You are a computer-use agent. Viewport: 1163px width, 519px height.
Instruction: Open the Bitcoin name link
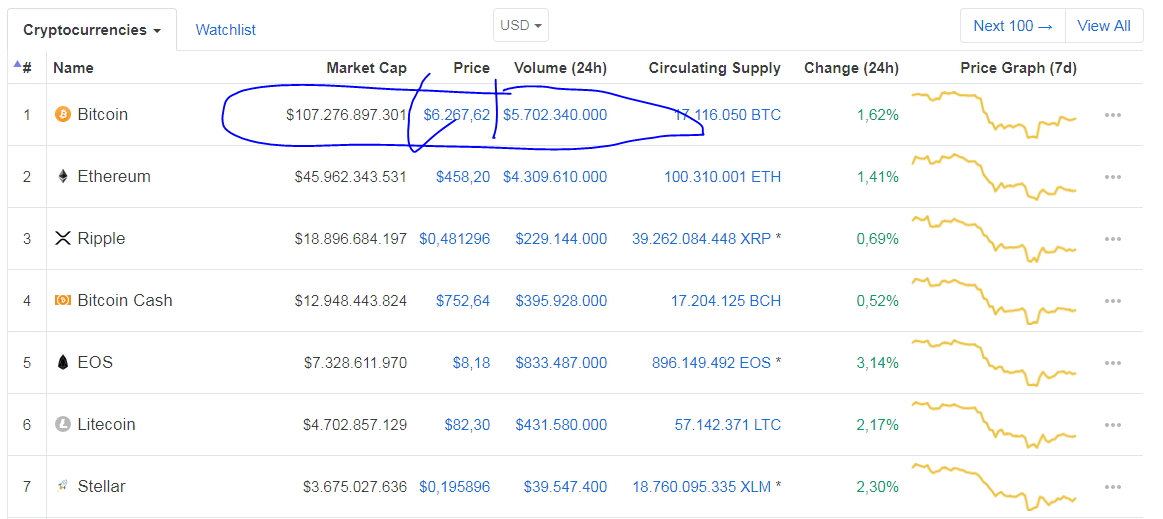[x=102, y=115]
